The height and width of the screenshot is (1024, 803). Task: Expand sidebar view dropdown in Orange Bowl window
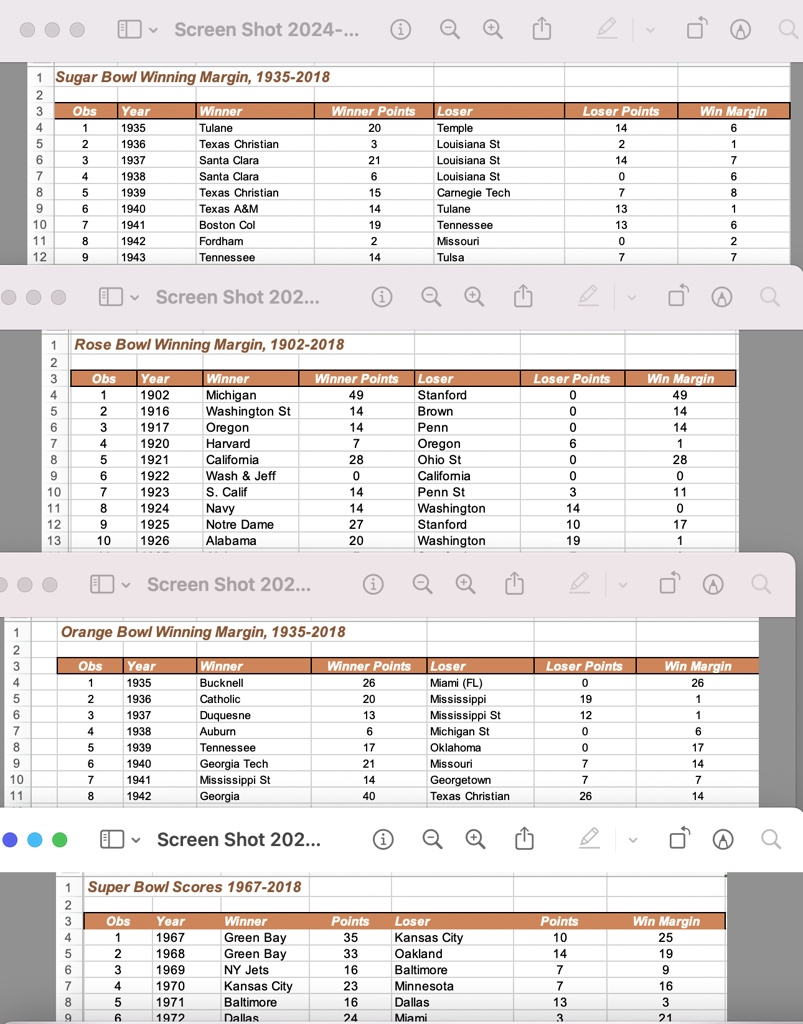tap(126, 585)
